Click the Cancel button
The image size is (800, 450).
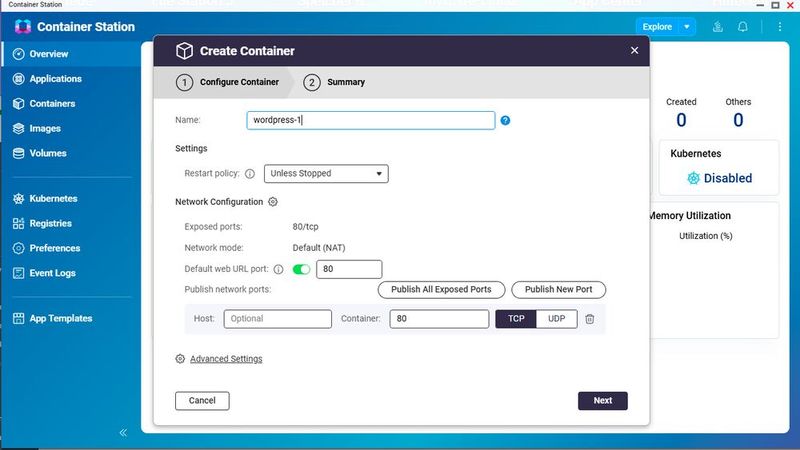click(x=202, y=401)
